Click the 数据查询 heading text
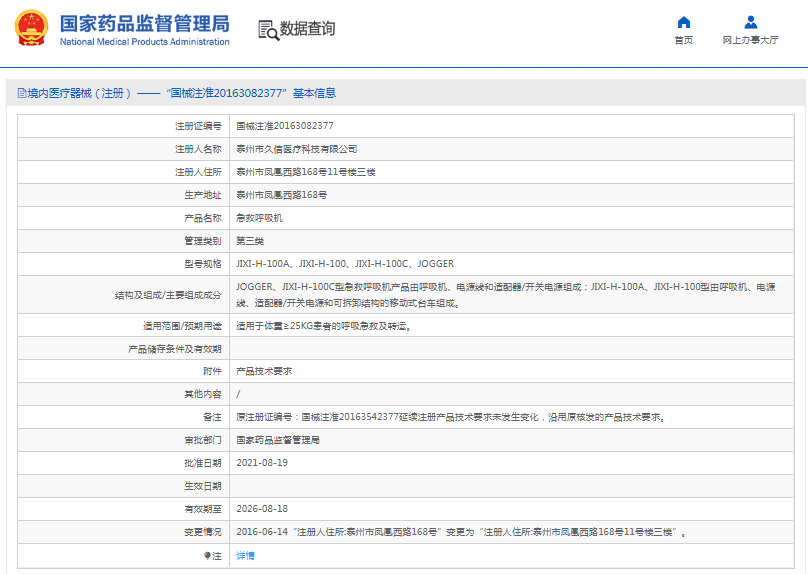This screenshot has height=574, width=808. tap(307, 28)
